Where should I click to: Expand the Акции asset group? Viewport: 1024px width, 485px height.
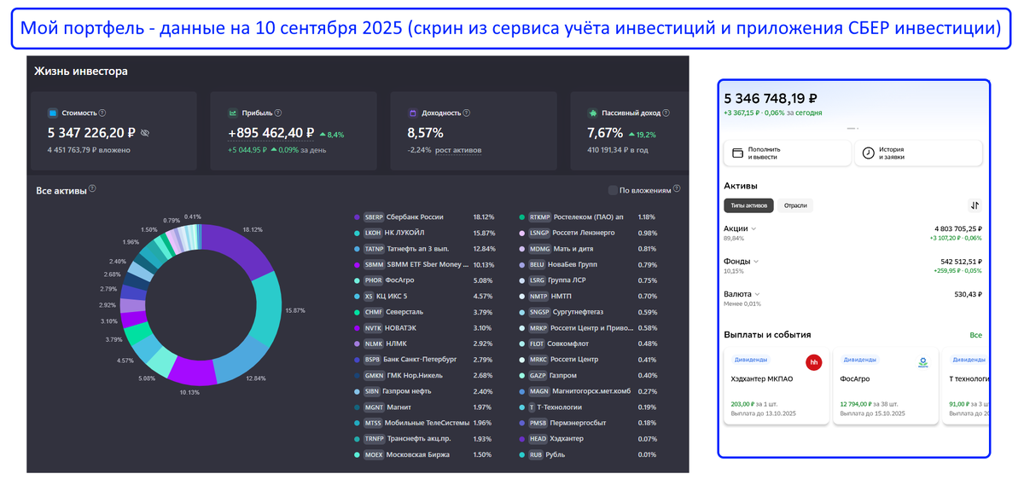pos(754,229)
